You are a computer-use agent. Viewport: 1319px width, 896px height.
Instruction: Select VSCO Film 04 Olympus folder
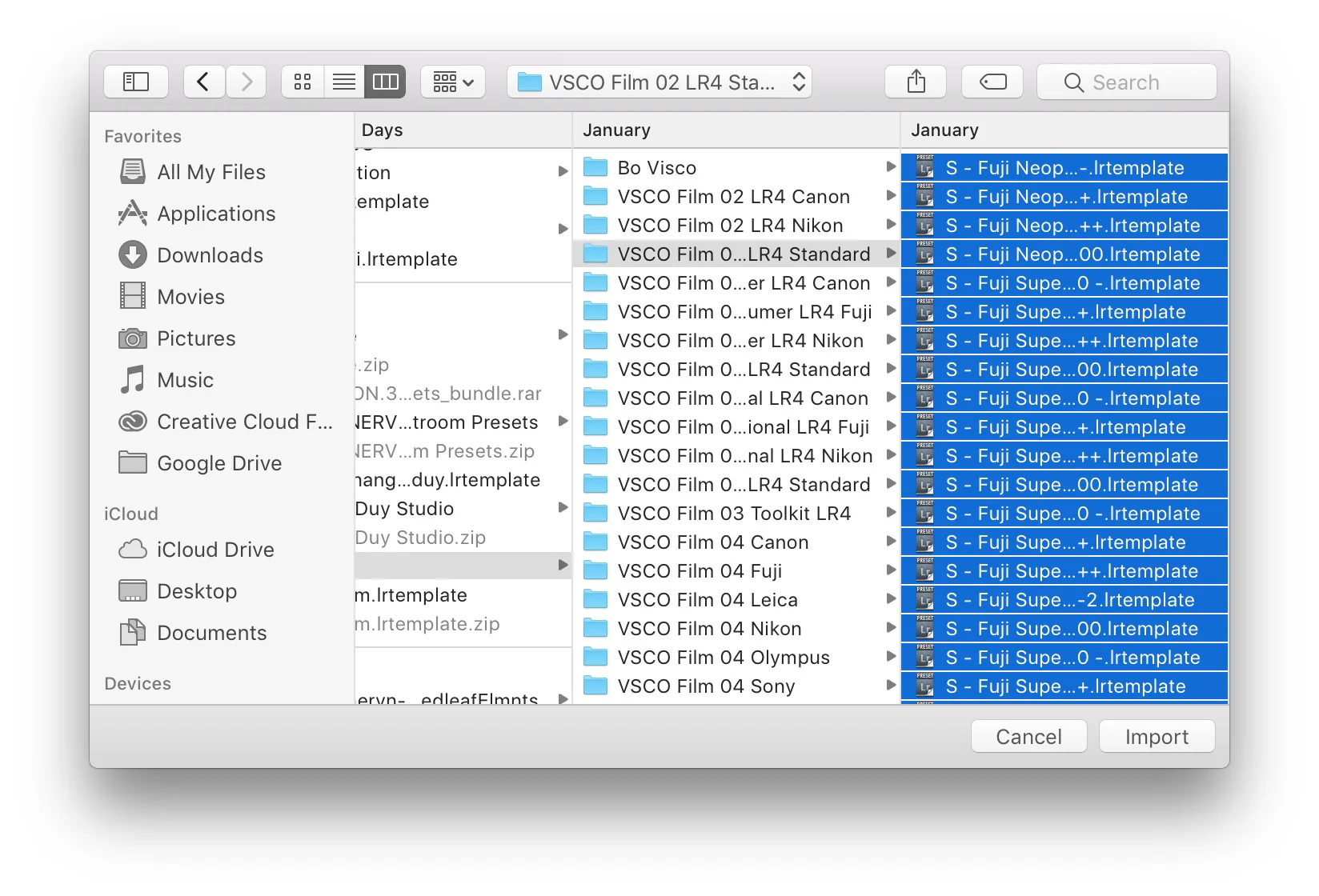(736, 658)
